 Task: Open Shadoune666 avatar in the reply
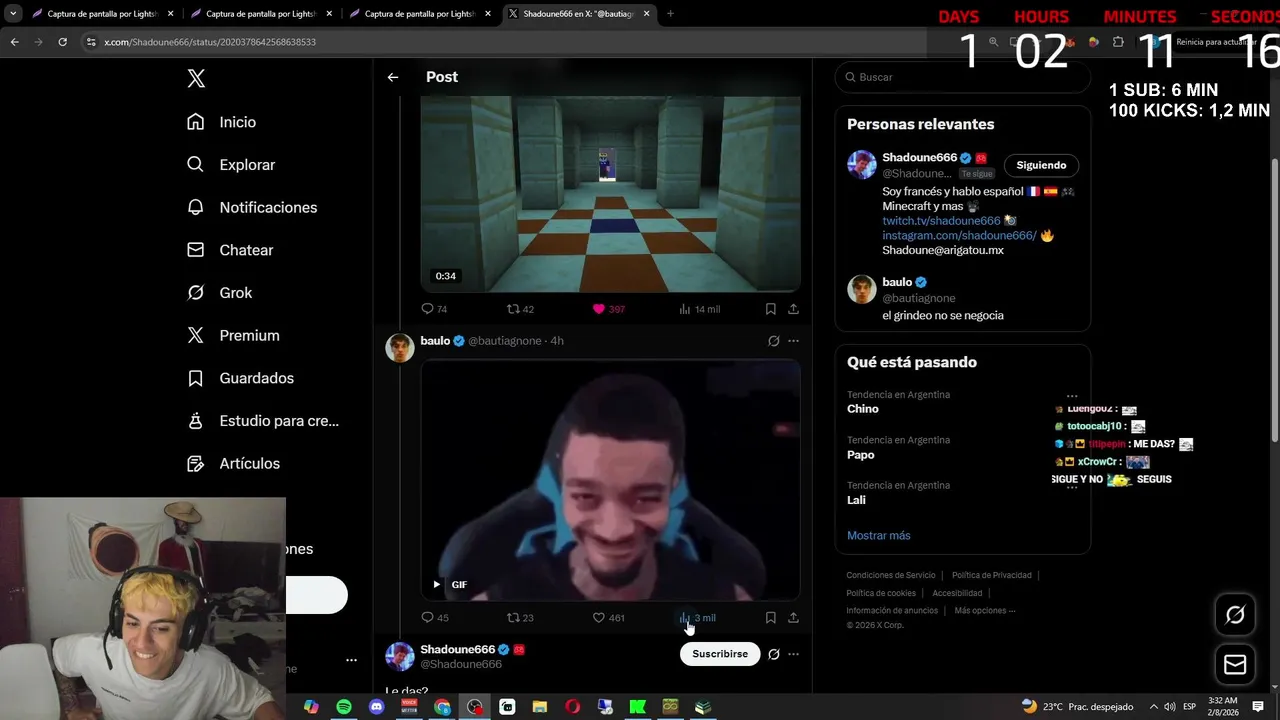click(x=400, y=656)
